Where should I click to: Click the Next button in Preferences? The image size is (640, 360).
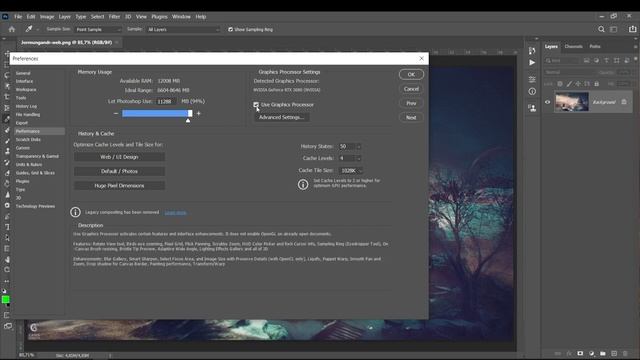pos(411,117)
